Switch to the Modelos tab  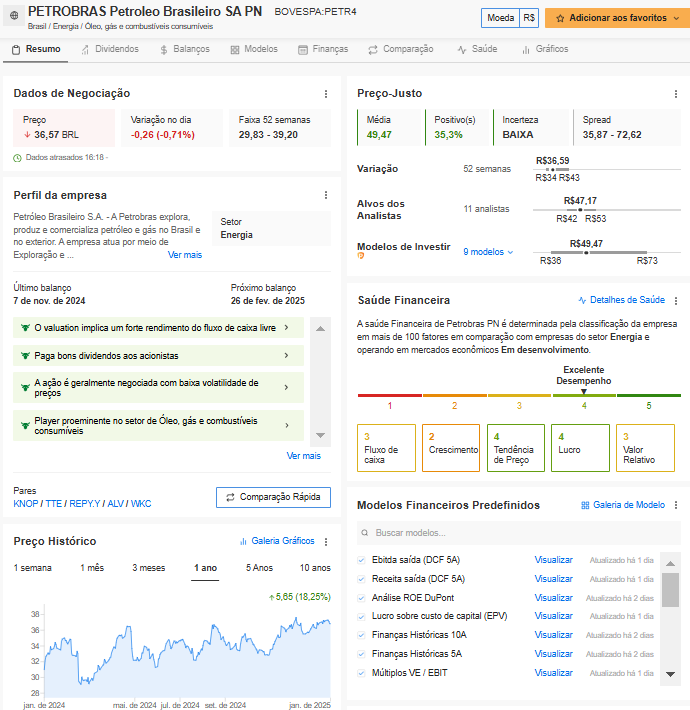[254, 49]
